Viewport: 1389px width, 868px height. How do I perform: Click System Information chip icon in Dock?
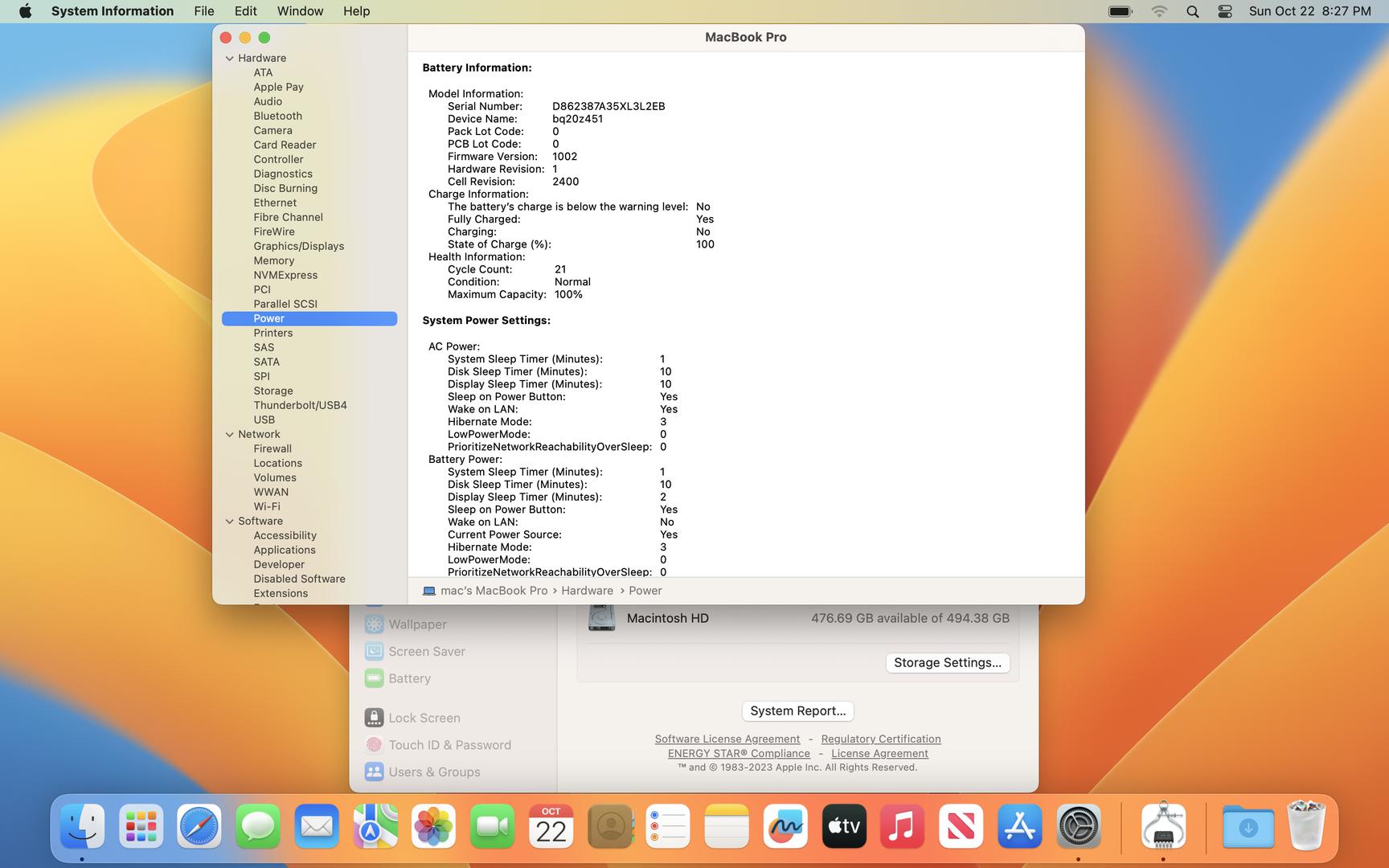pyautogui.click(x=1163, y=826)
